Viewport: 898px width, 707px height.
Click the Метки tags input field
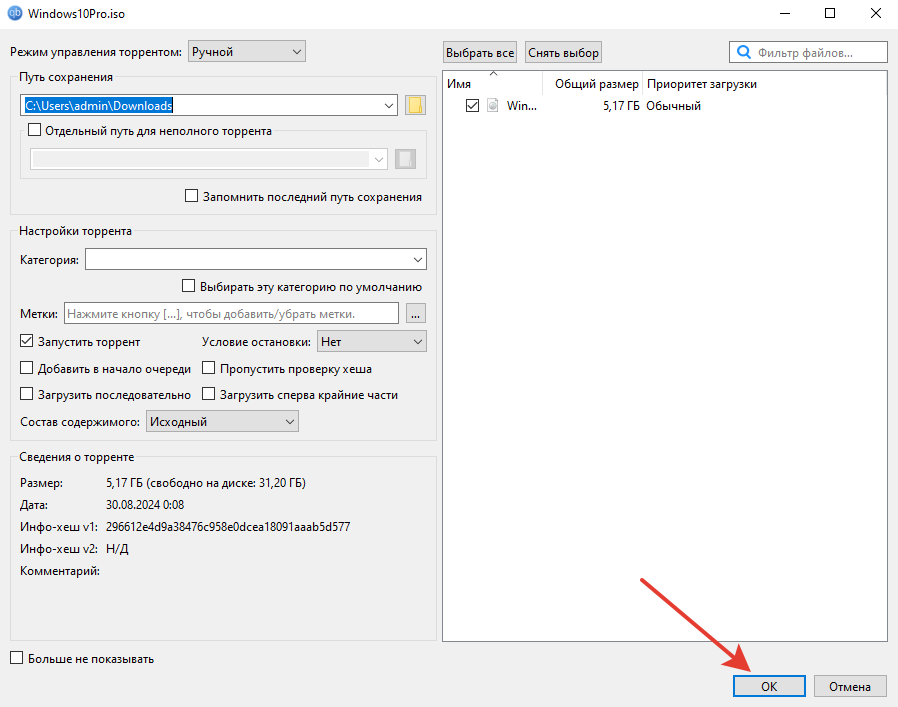(x=231, y=313)
